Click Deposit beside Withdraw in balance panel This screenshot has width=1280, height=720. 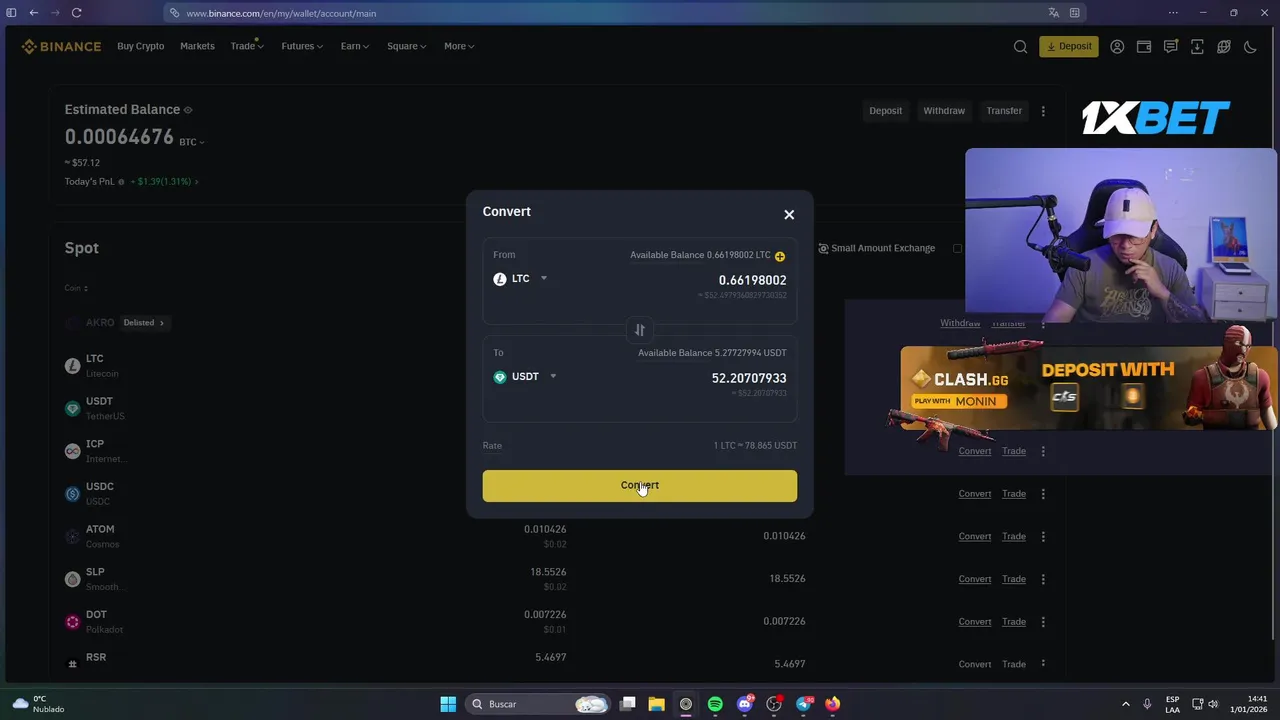[x=885, y=111]
